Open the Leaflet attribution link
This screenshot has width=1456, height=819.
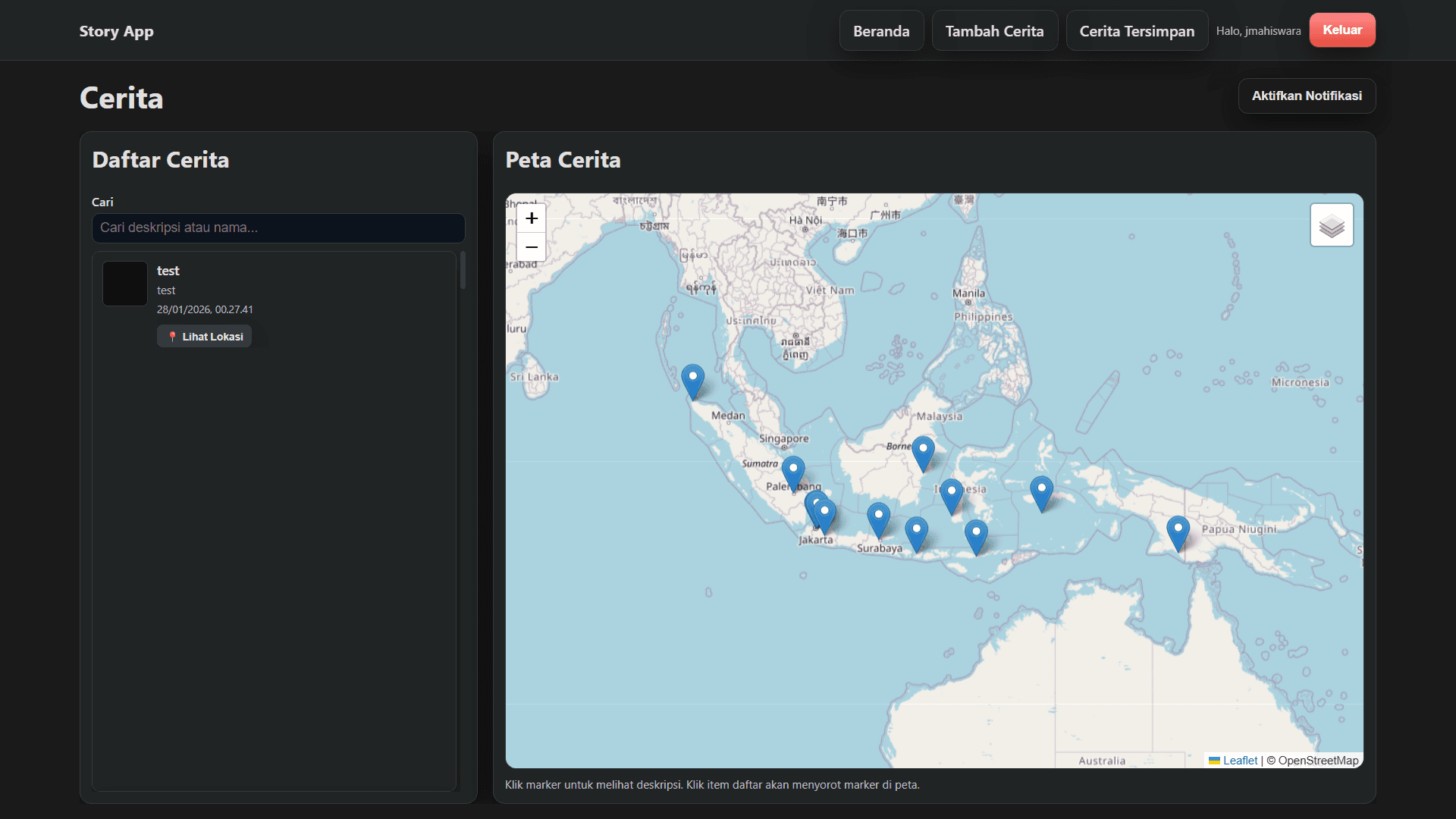pos(1240,761)
